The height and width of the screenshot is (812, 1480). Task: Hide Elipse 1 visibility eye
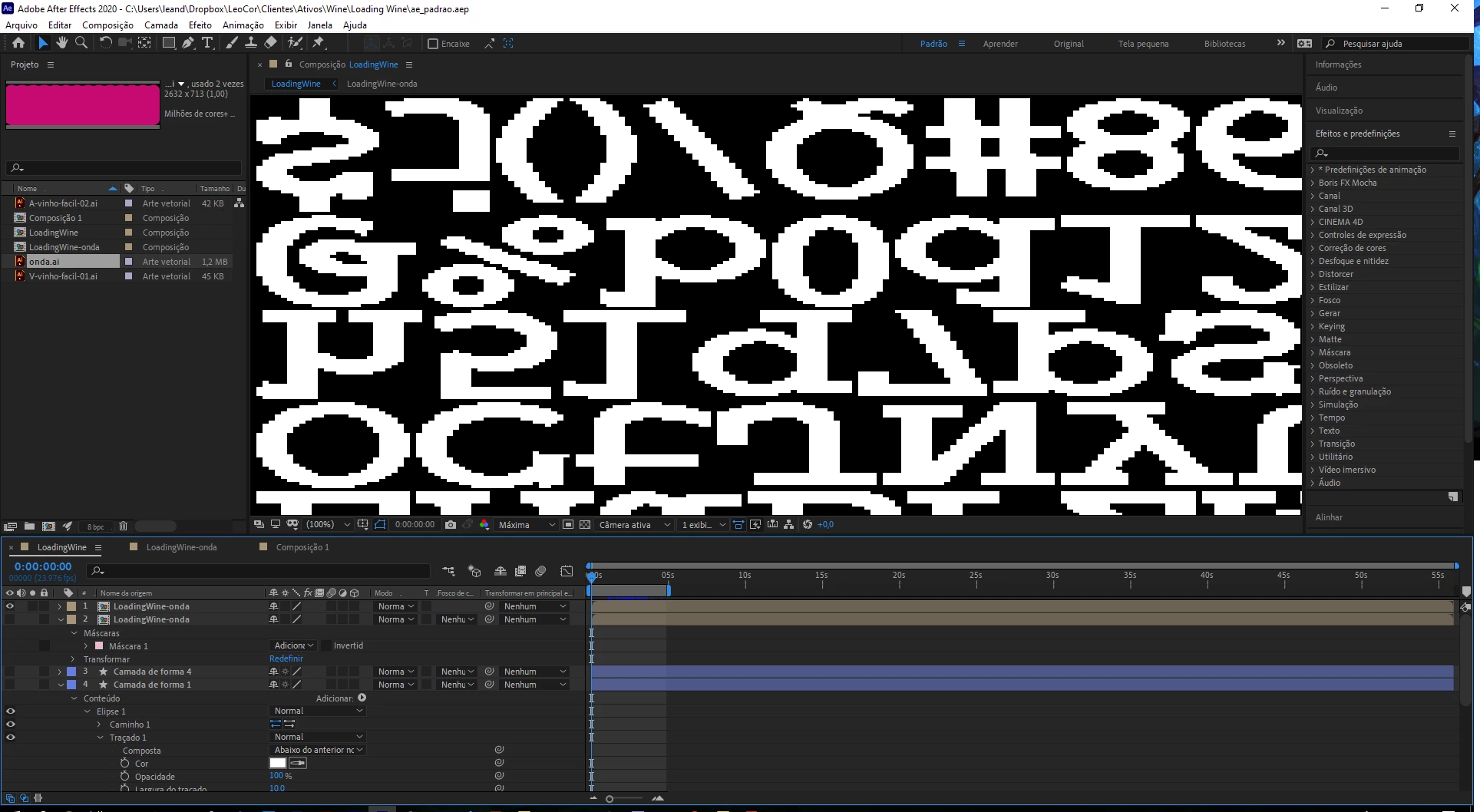(10, 711)
